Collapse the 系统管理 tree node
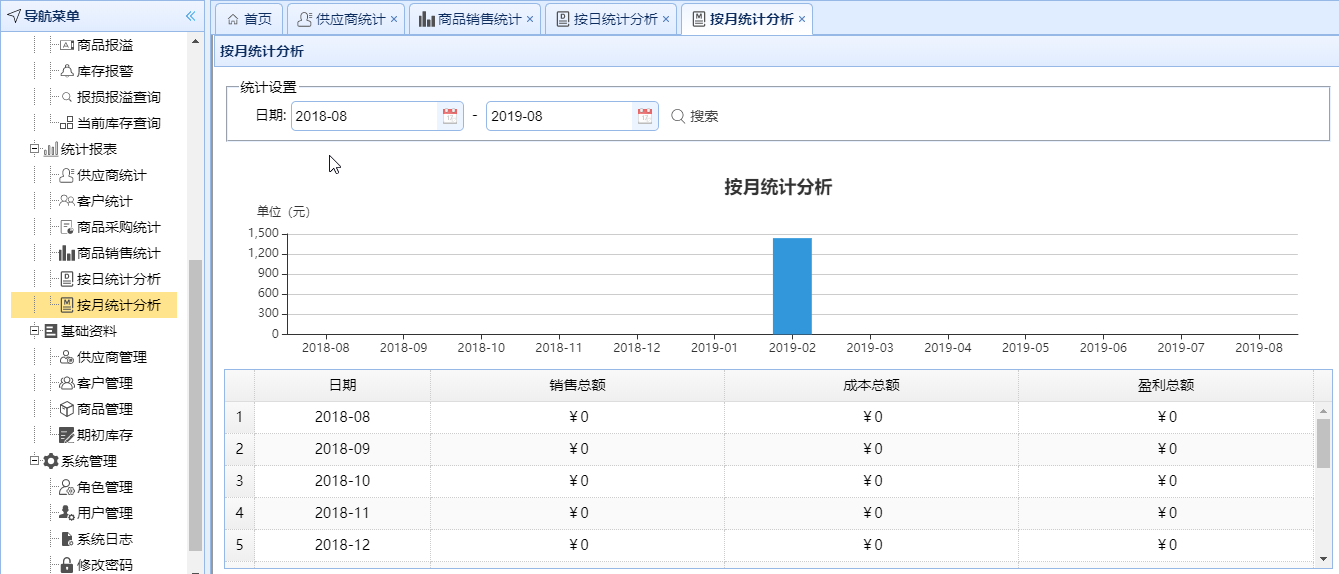 pos(35,461)
